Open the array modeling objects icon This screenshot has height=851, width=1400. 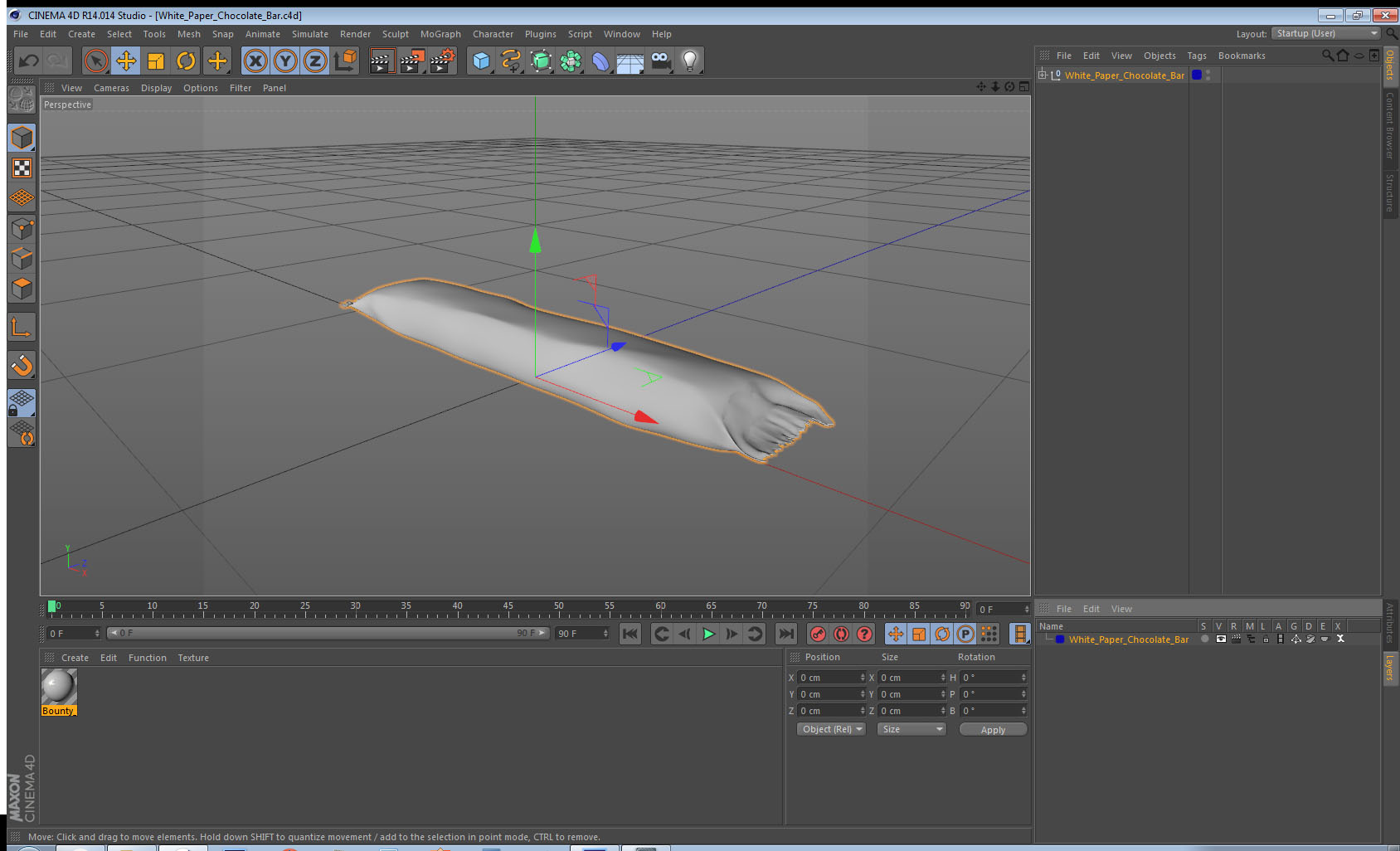pyautogui.click(x=571, y=61)
